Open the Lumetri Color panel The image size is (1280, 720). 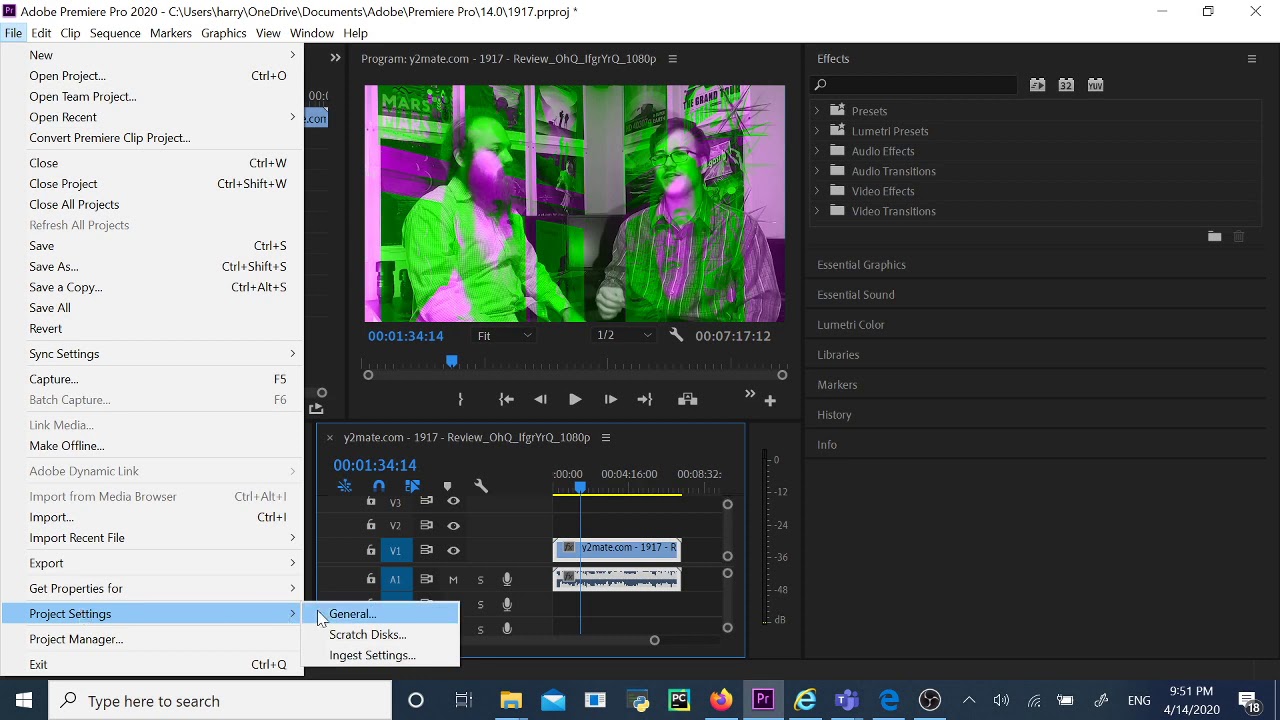coord(850,325)
